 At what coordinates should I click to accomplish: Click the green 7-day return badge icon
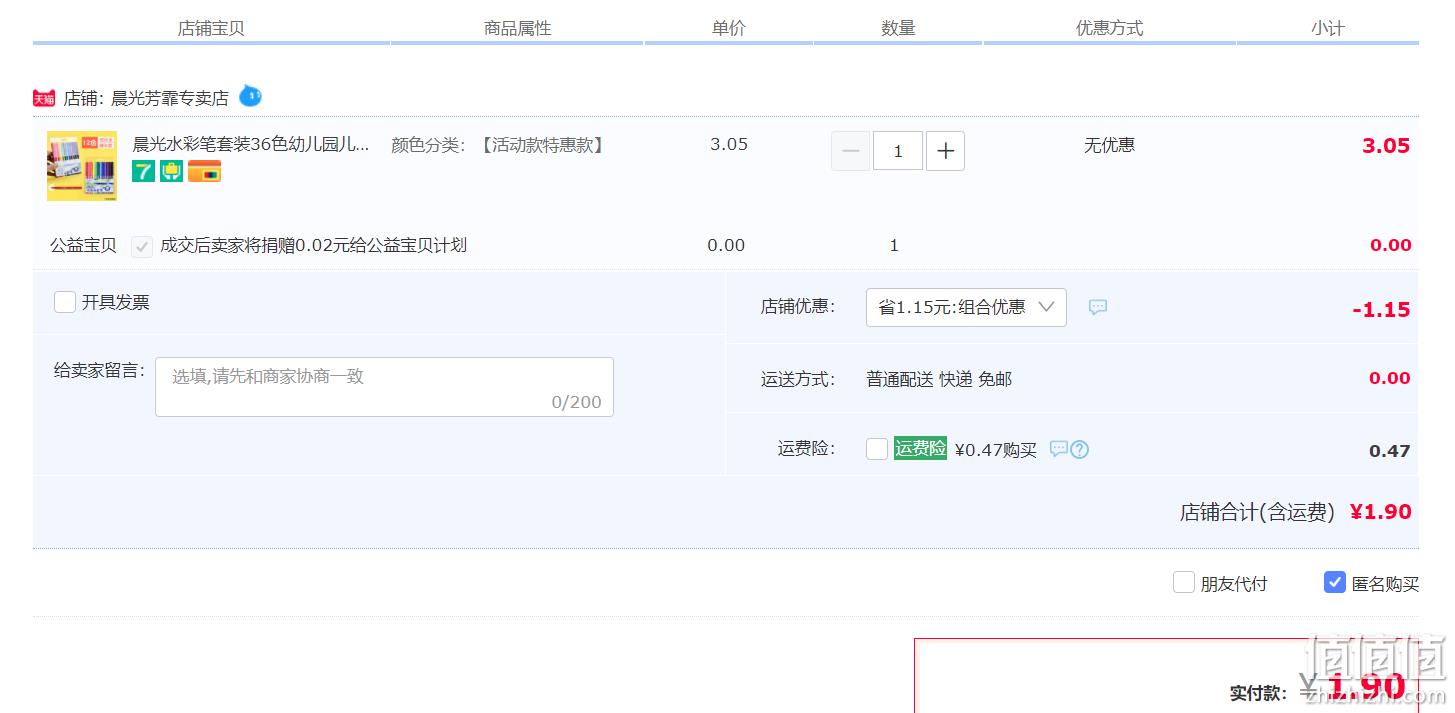coord(143,171)
